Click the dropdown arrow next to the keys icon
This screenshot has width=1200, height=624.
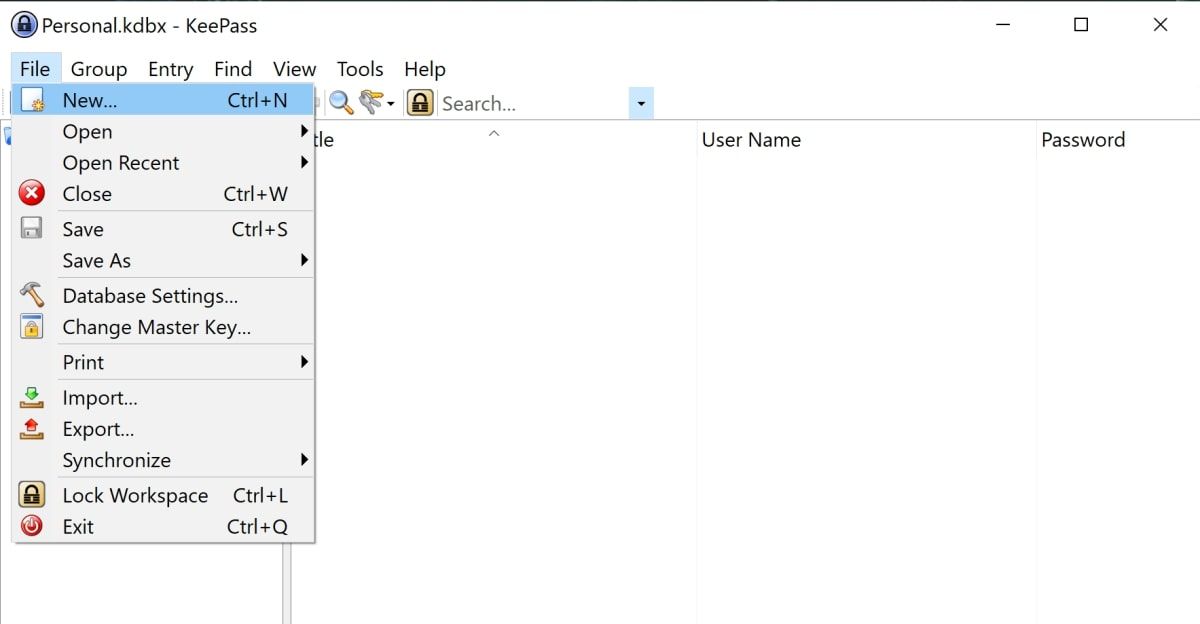pyautogui.click(x=390, y=101)
